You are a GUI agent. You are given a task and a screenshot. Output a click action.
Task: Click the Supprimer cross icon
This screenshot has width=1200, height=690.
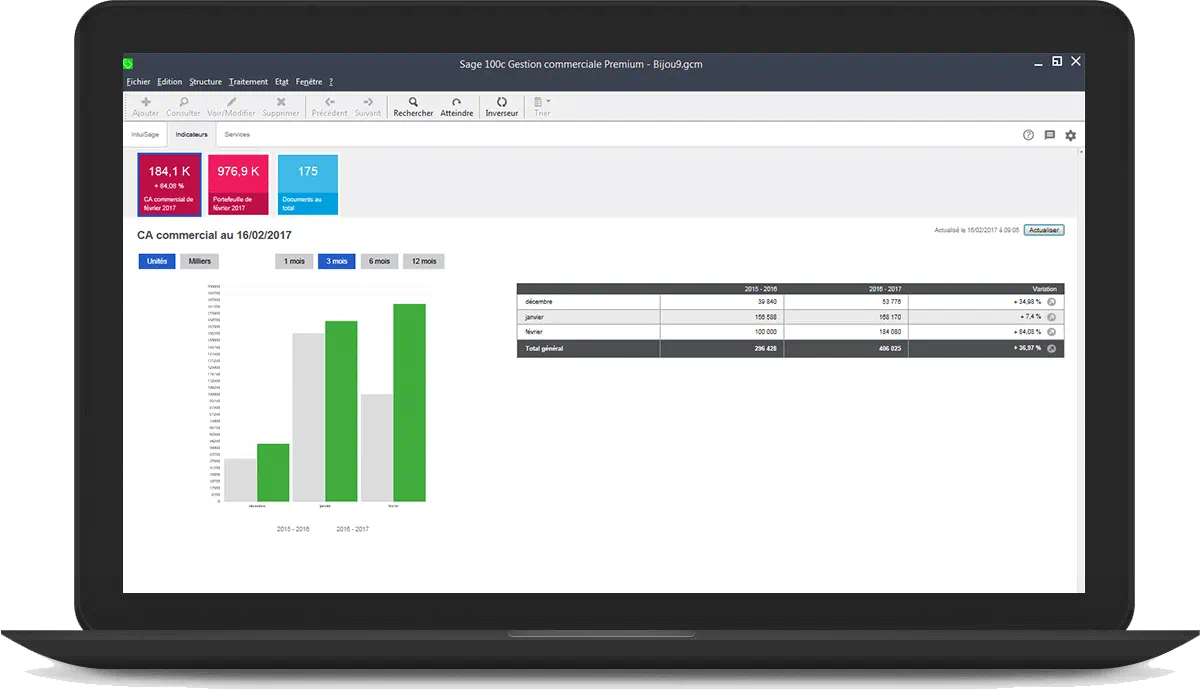click(281, 102)
